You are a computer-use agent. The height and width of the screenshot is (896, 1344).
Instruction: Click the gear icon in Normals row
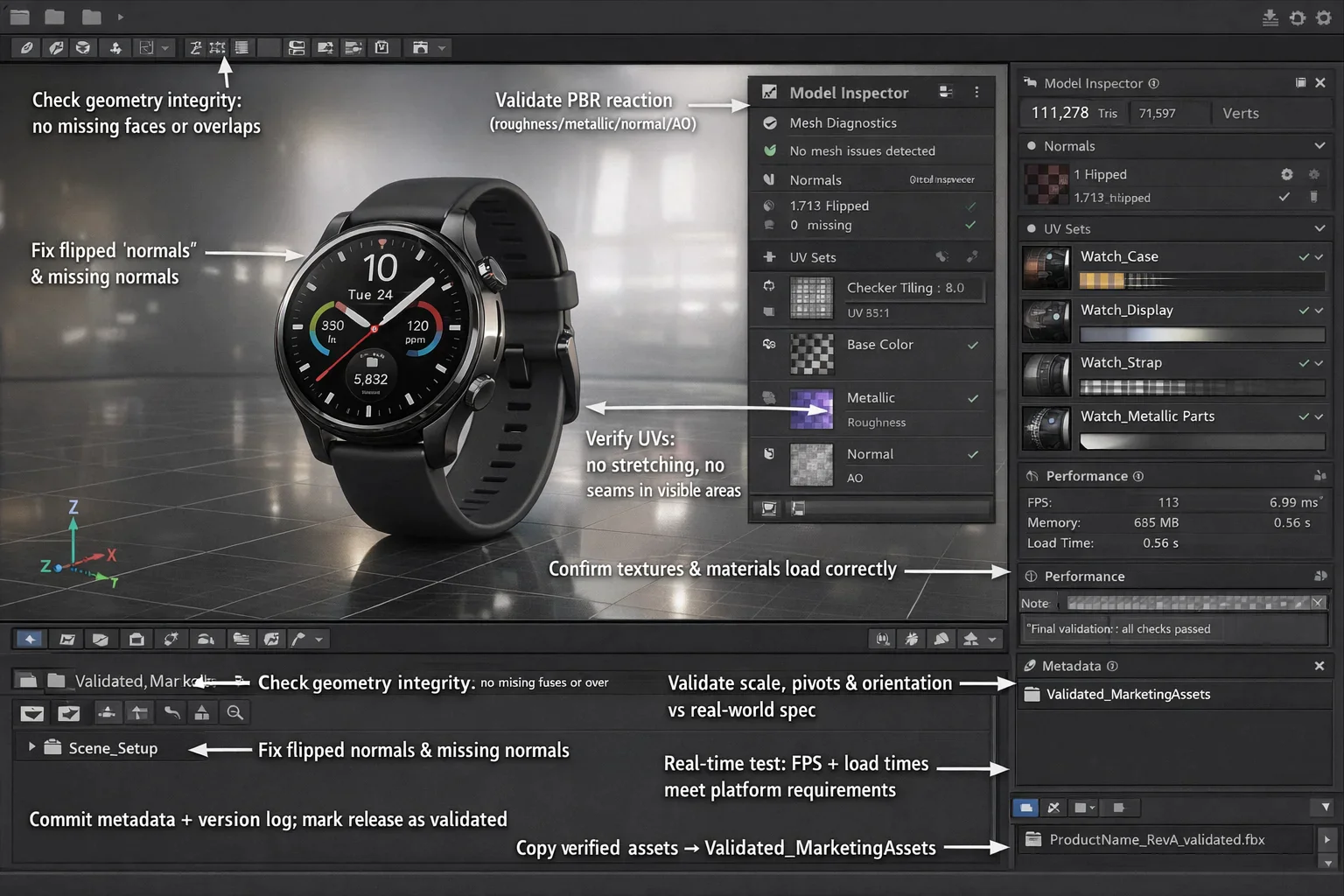(x=1286, y=174)
